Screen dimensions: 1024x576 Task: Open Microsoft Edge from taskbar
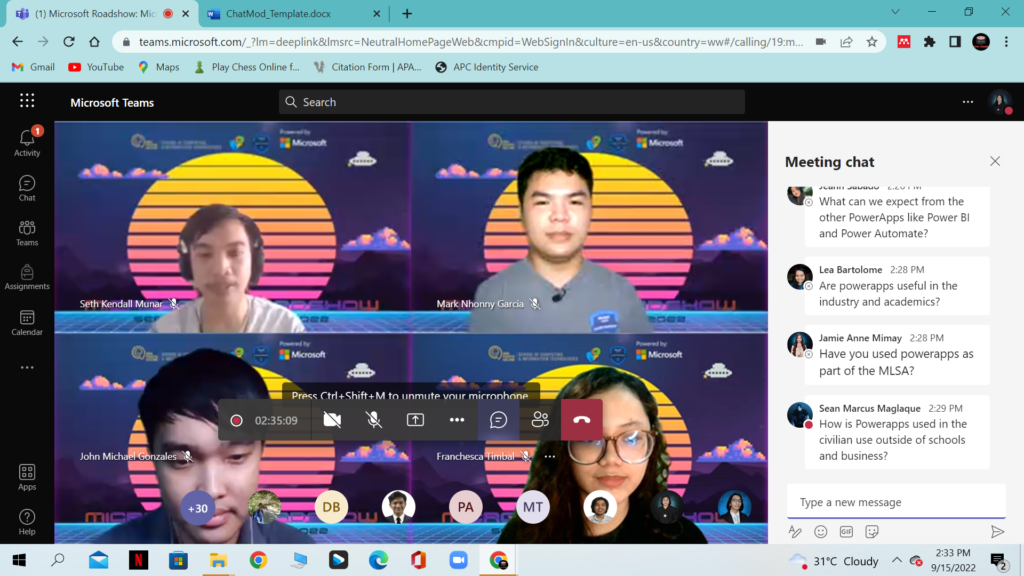pyautogui.click(x=378, y=560)
